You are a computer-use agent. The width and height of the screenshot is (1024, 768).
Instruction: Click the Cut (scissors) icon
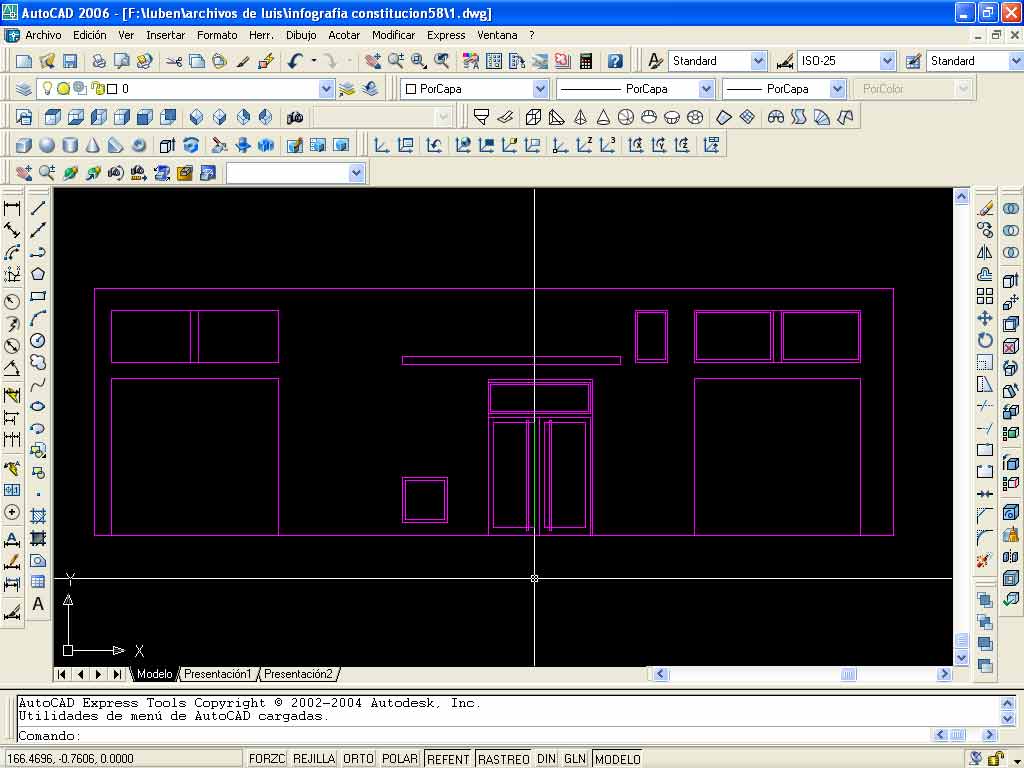[x=173, y=61]
